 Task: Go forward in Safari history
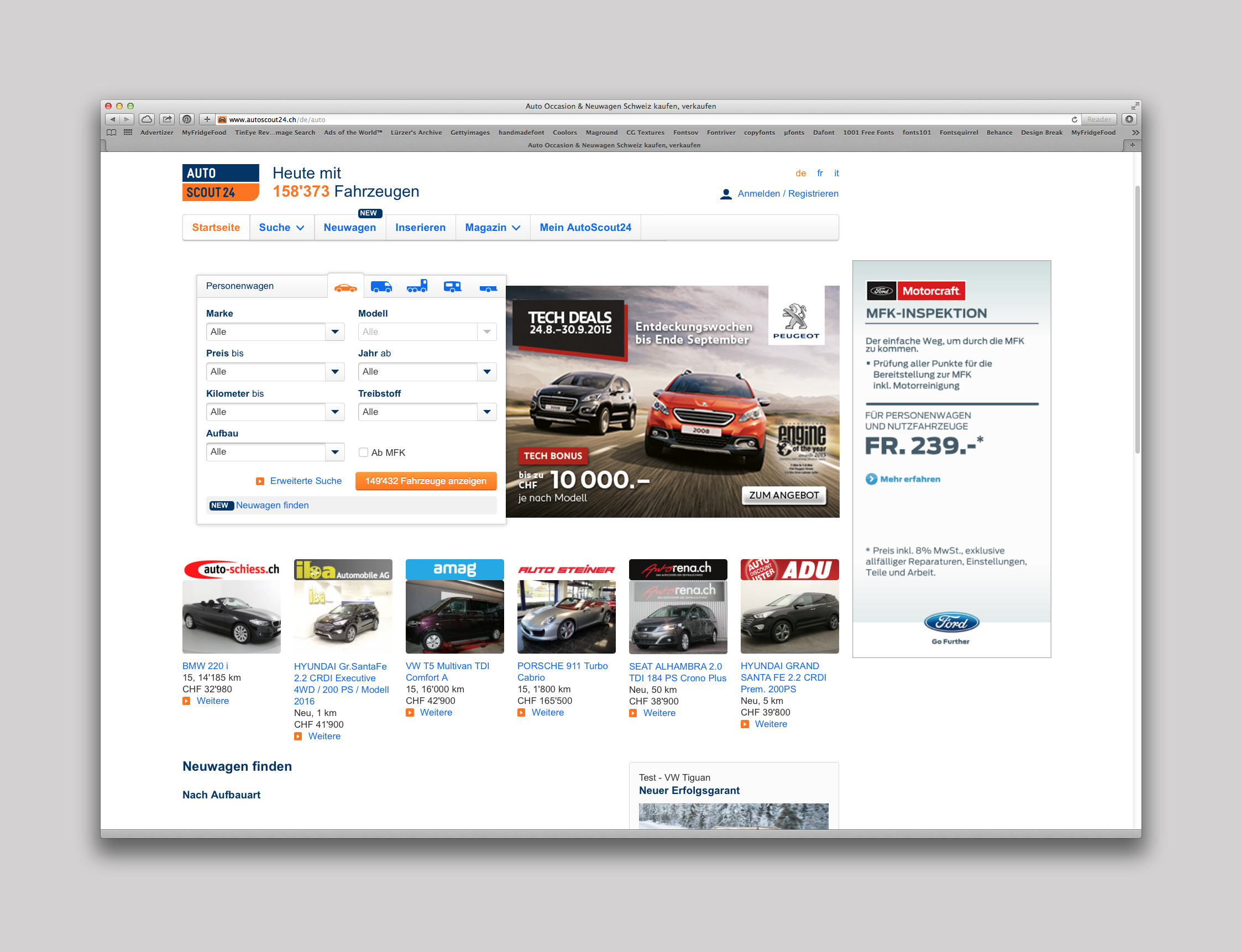tap(127, 119)
